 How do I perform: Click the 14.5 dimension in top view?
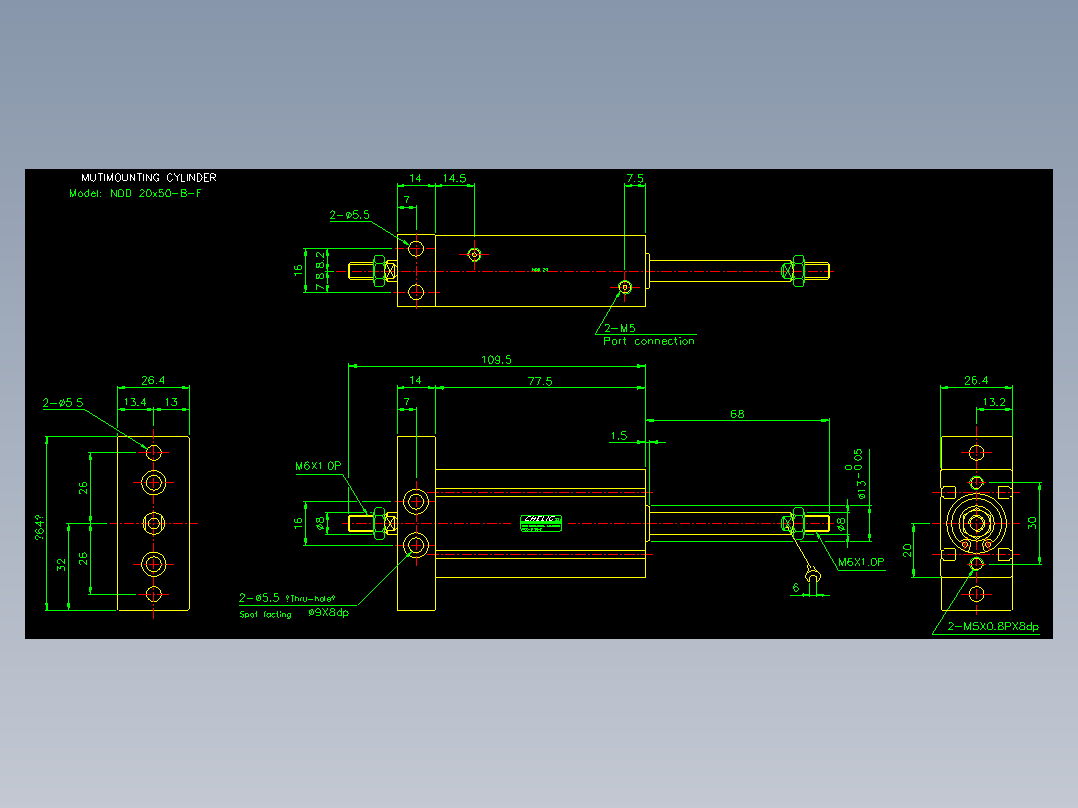point(454,178)
